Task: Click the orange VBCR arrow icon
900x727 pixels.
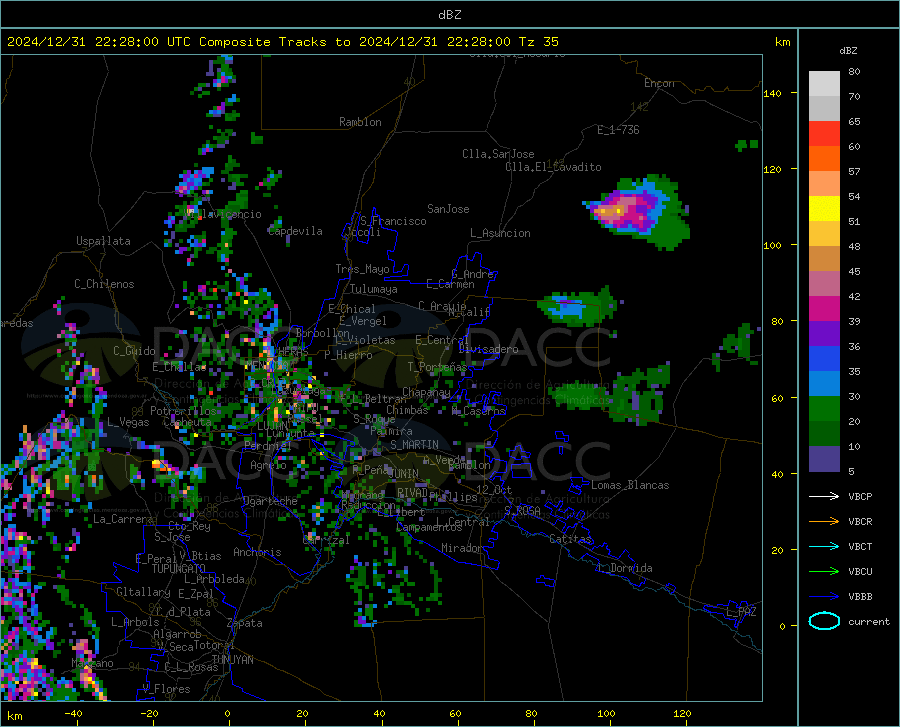Action: pyautogui.click(x=824, y=521)
